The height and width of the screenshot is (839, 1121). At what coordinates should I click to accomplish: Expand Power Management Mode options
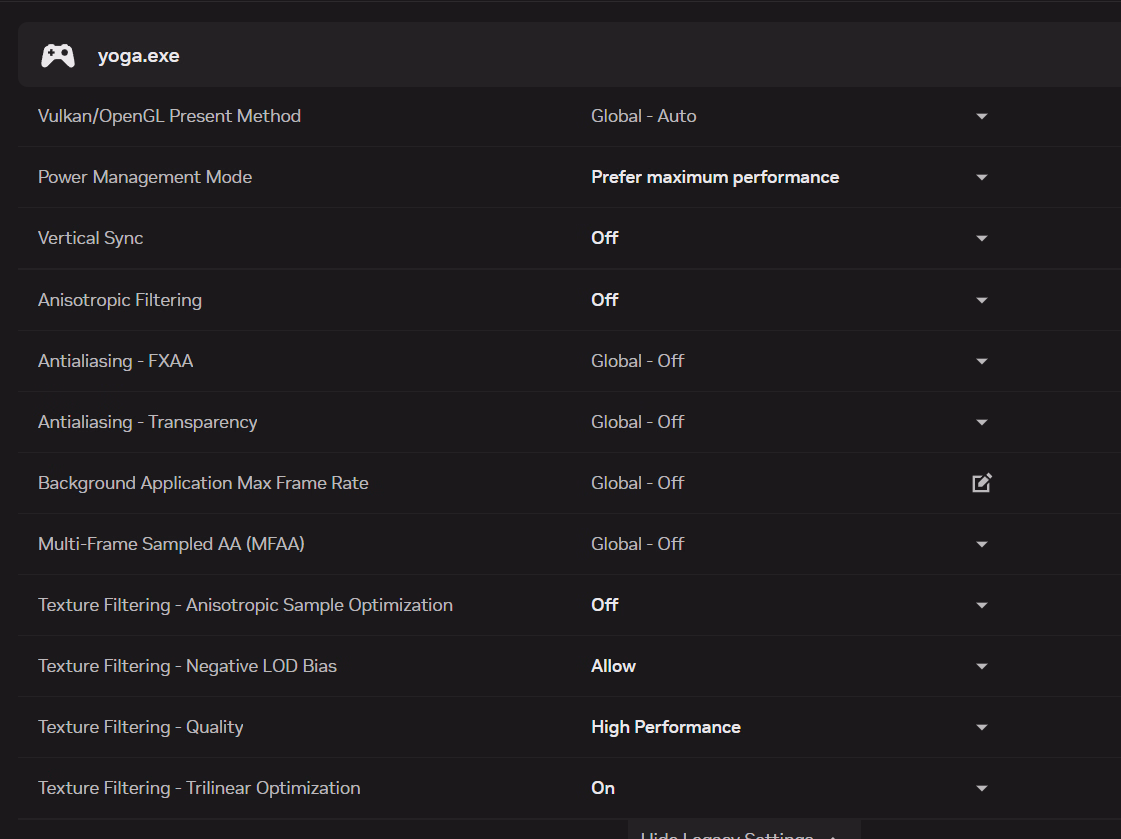pyautogui.click(x=982, y=177)
